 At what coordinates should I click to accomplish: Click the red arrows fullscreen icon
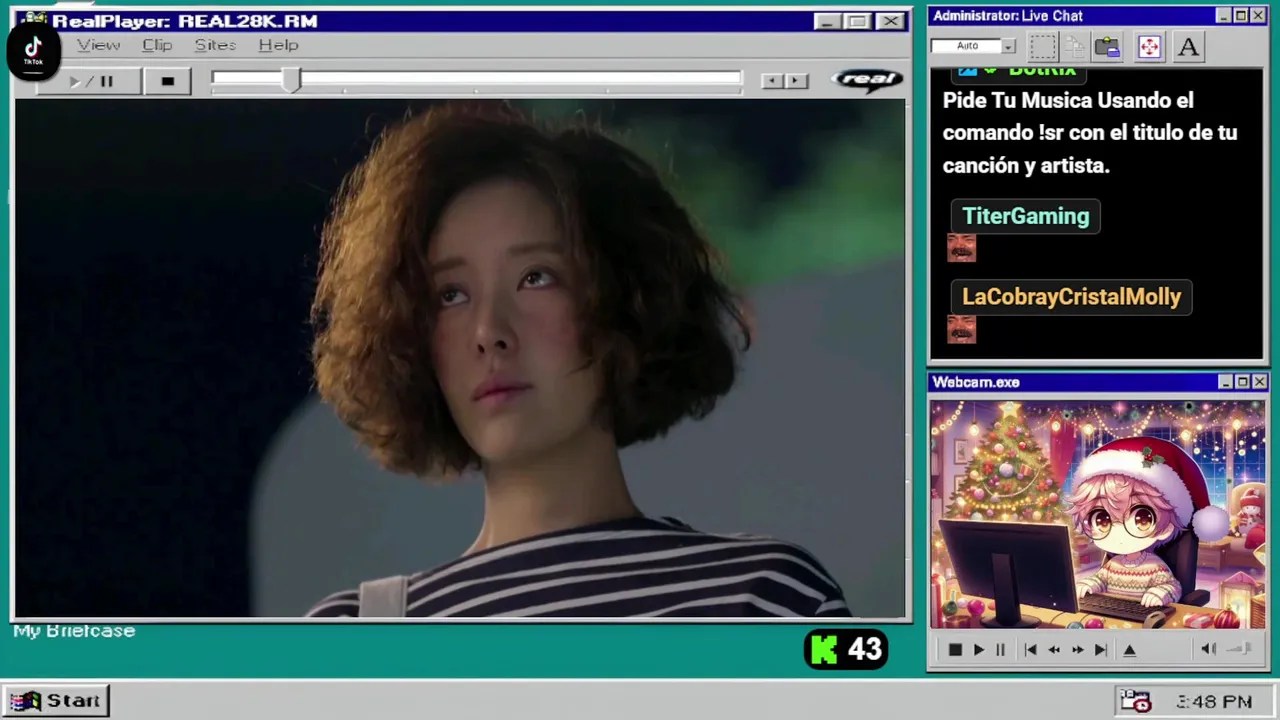click(x=1149, y=47)
